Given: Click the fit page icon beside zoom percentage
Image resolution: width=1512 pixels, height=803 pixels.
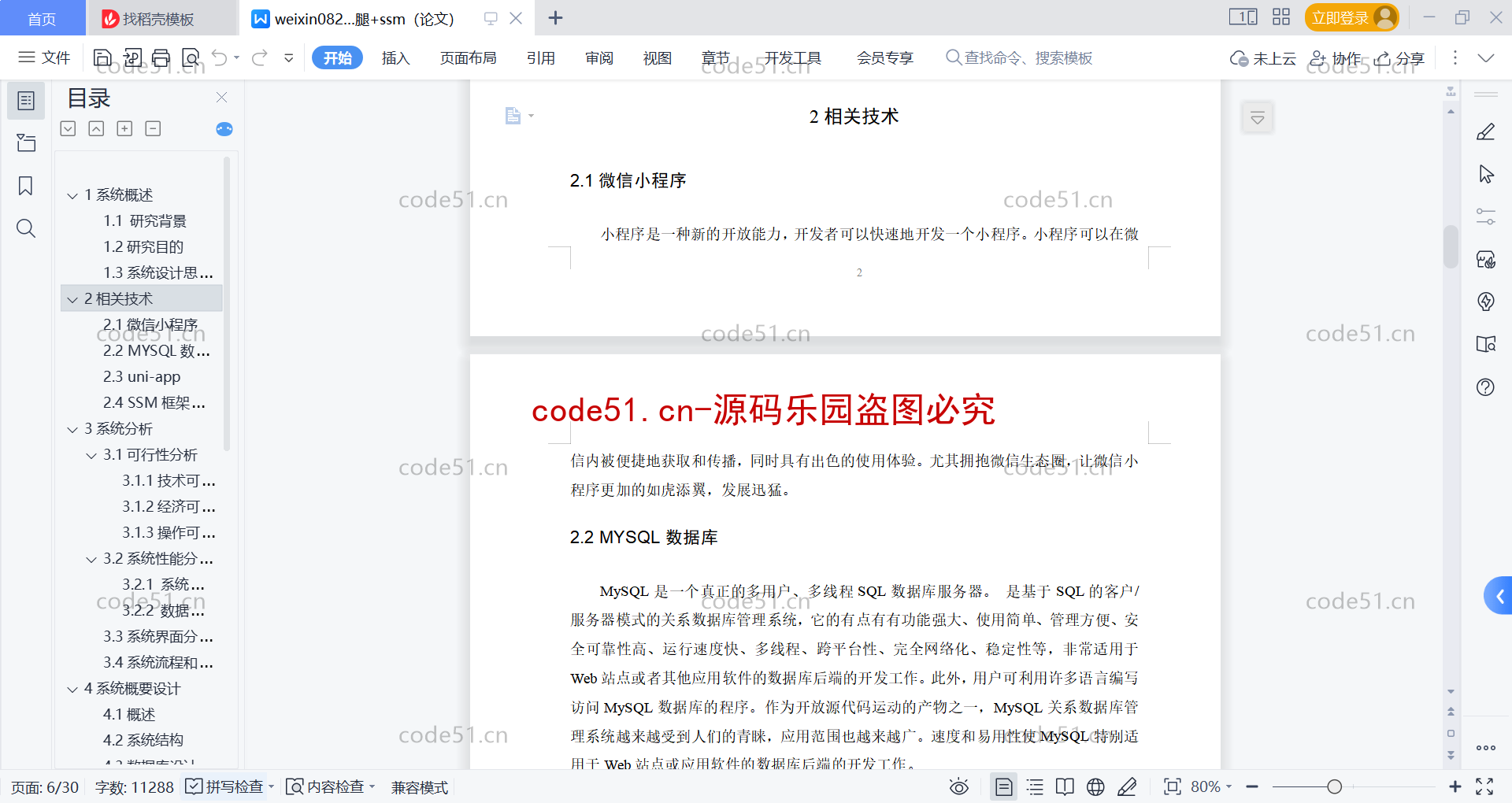Looking at the screenshot, I should (1173, 786).
